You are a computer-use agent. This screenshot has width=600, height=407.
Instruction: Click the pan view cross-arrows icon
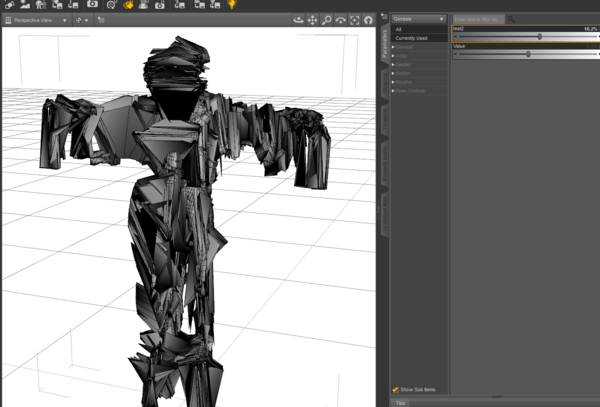tap(313, 19)
